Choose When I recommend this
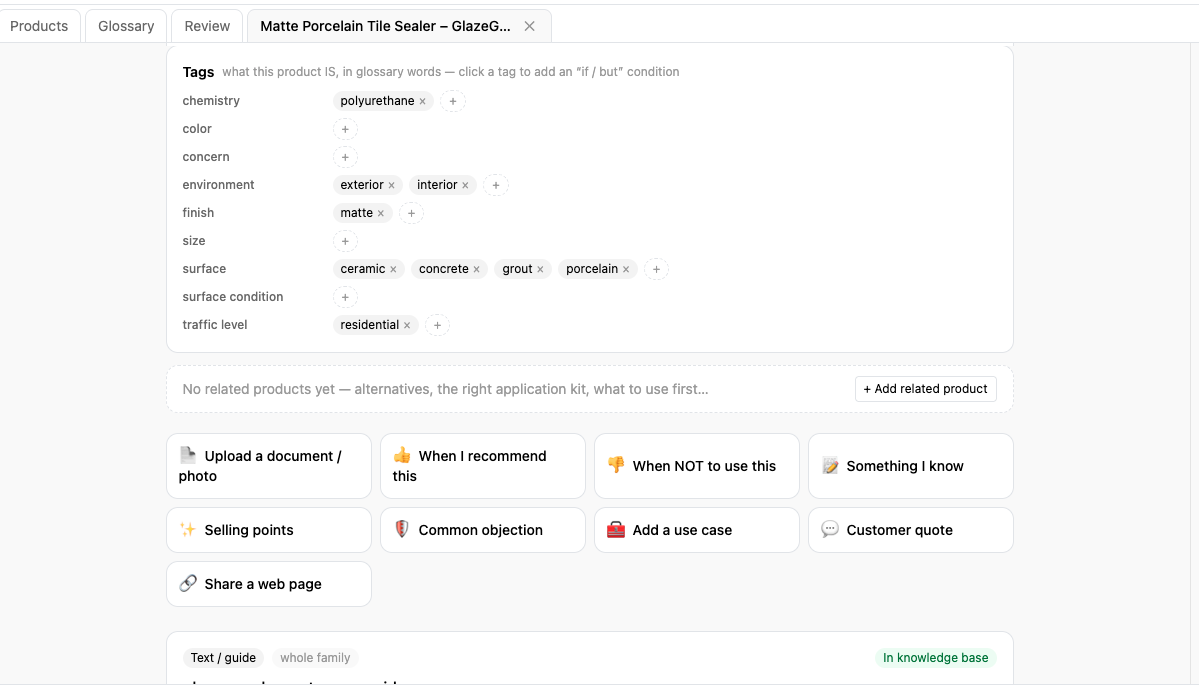 (x=483, y=466)
